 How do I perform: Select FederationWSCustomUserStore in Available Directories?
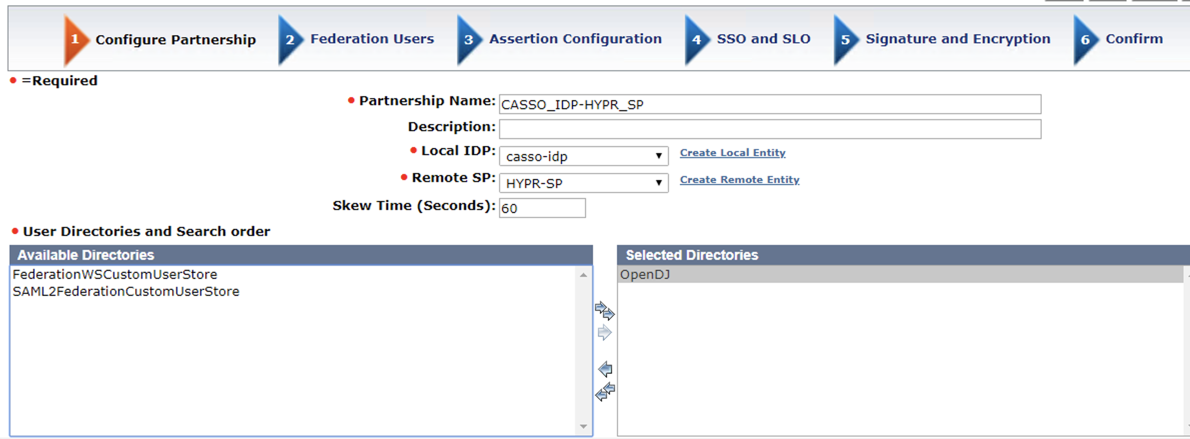coord(293,274)
